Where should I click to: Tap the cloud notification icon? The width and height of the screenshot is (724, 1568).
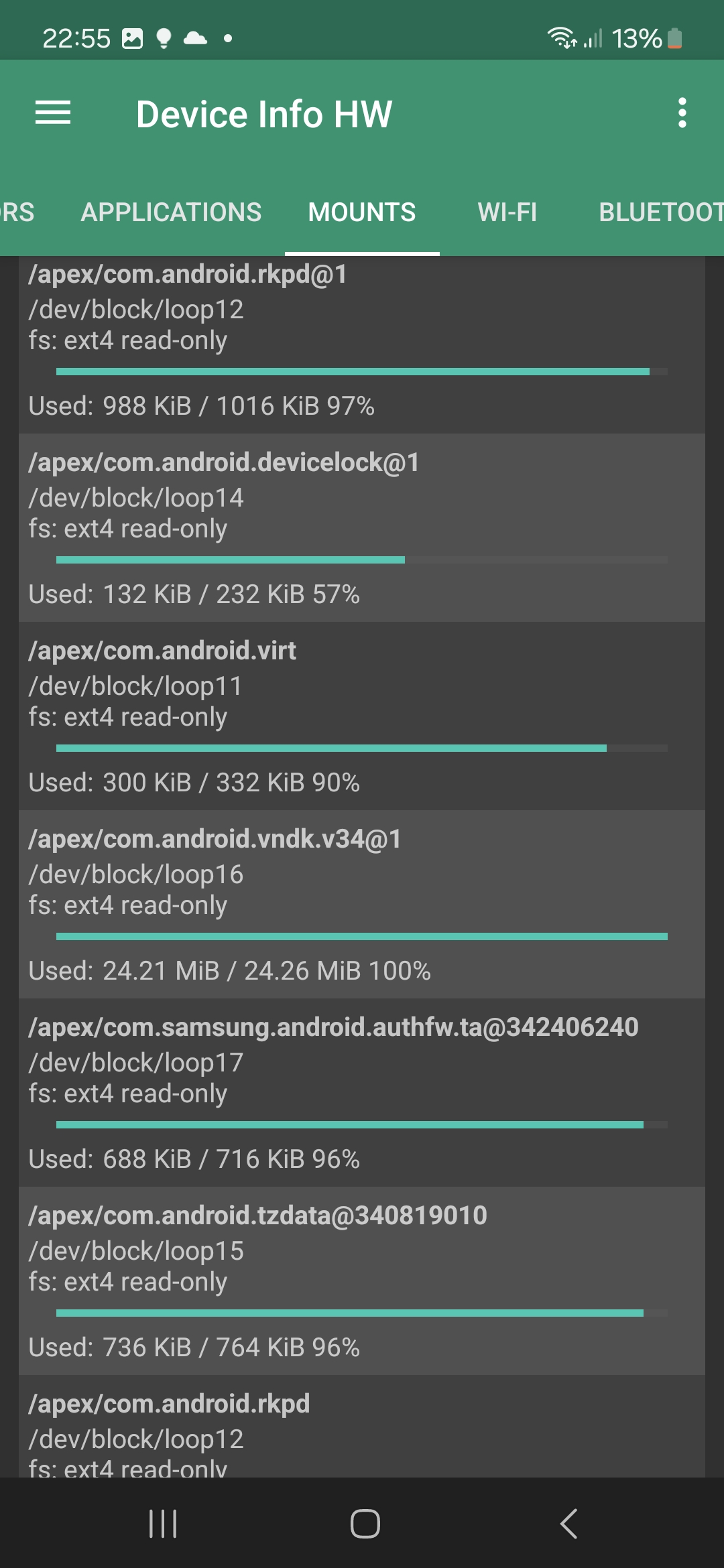click(x=195, y=38)
